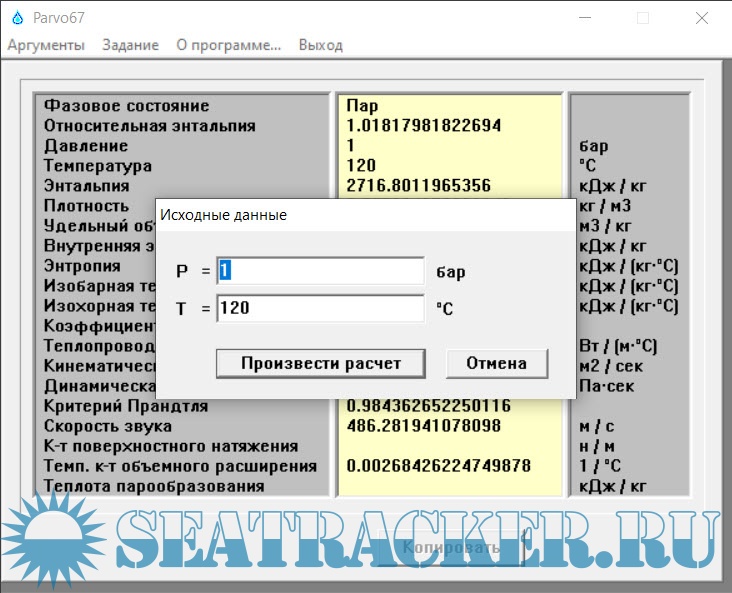This screenshot has width=732, height=593.
Task: Click the Копировать button at bottom
Action: click(450, 548)
